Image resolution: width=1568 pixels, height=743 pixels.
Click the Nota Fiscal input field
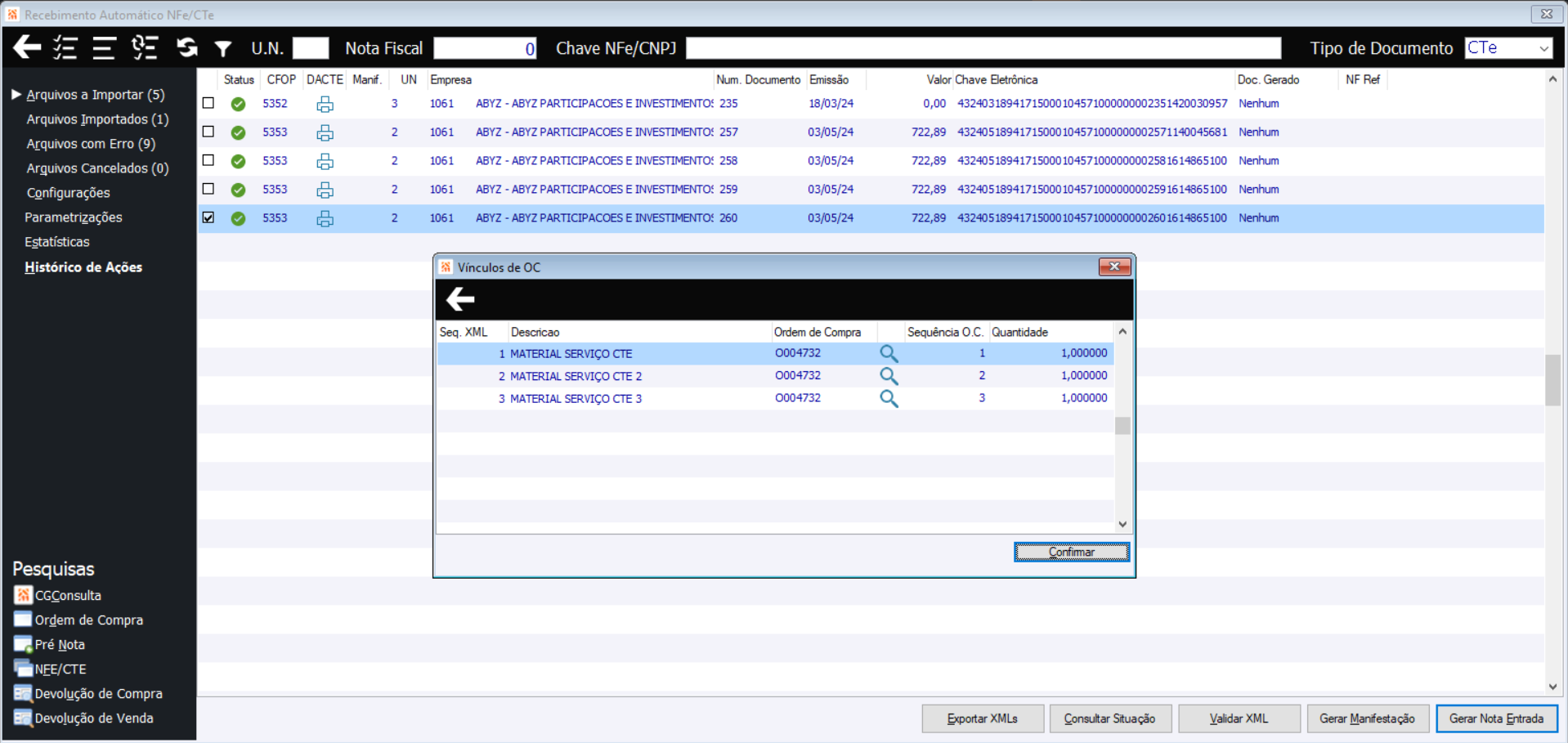tap(486, 48)
